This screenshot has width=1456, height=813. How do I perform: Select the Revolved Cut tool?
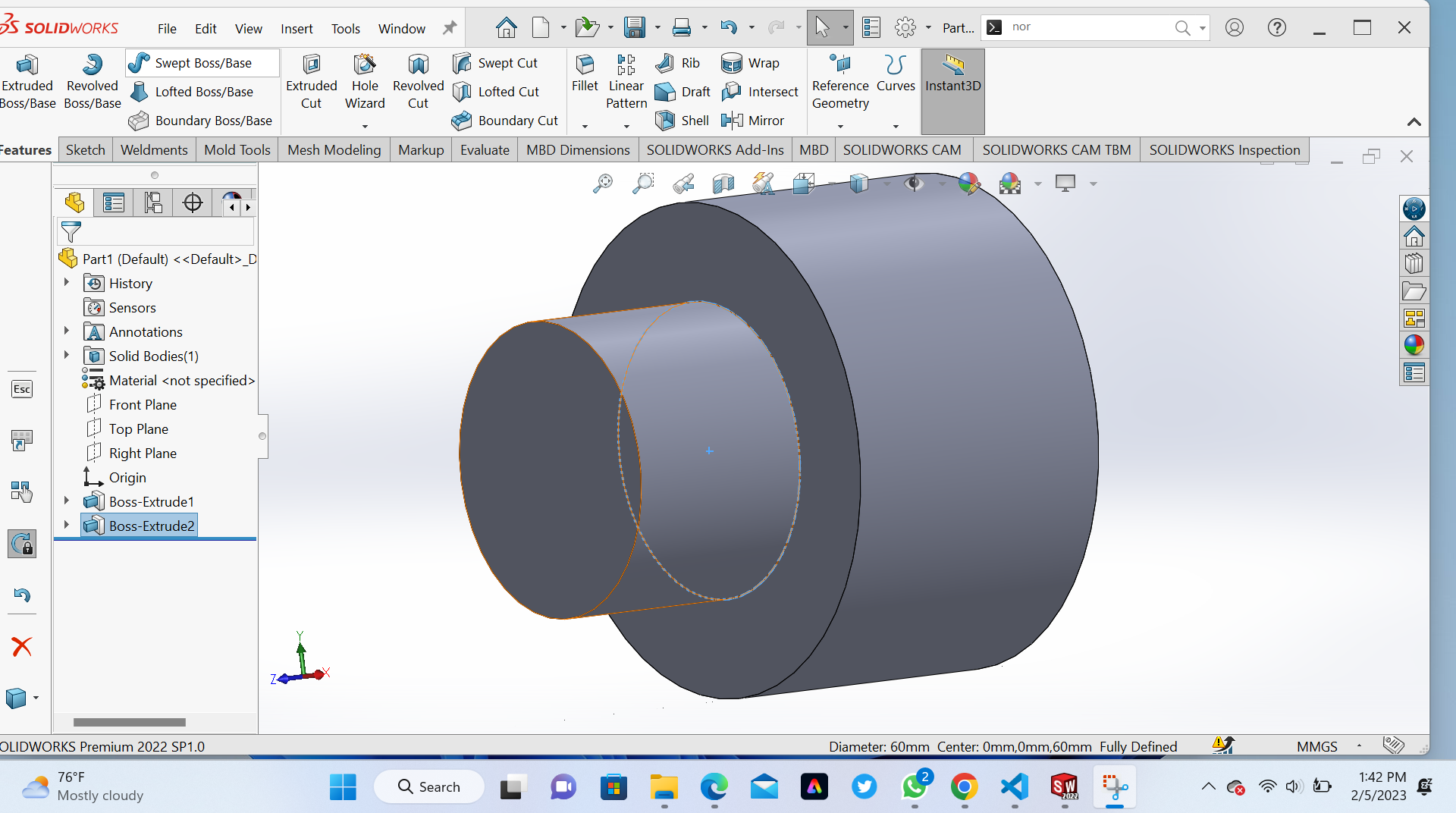pos(418,82)
